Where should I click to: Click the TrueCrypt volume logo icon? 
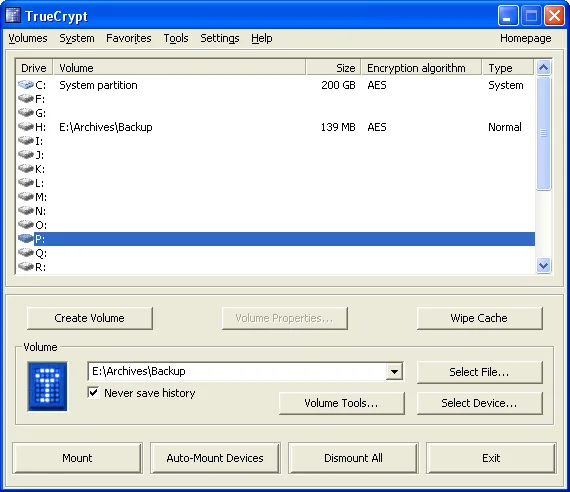click(47, 386)
